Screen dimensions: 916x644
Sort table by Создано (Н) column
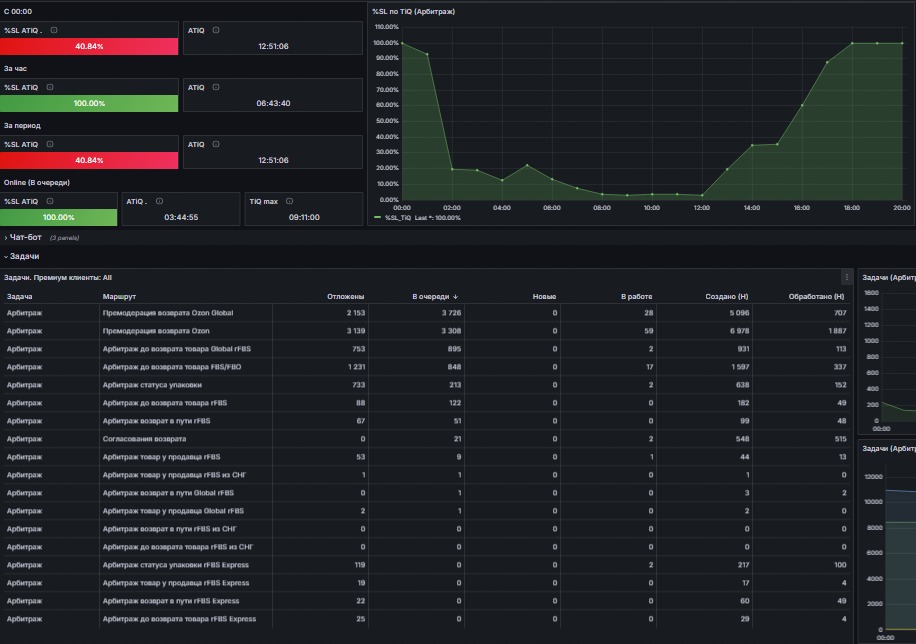pyautogui.click(x=726, y=297)
